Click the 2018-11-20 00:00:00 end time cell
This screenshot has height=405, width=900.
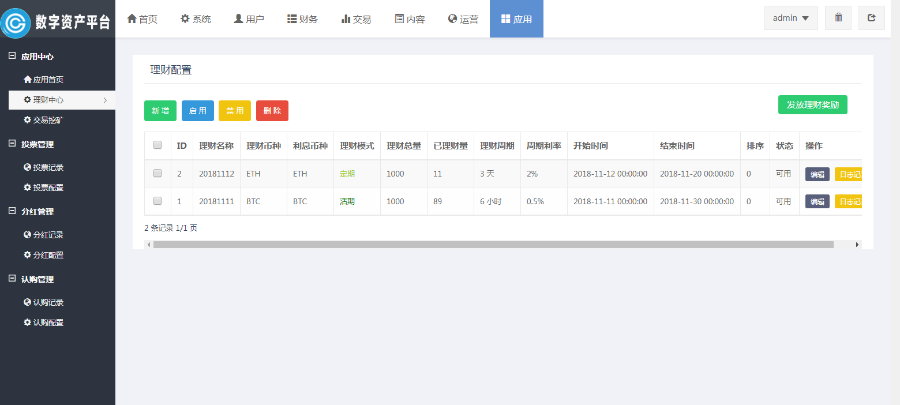coord(697,174)
